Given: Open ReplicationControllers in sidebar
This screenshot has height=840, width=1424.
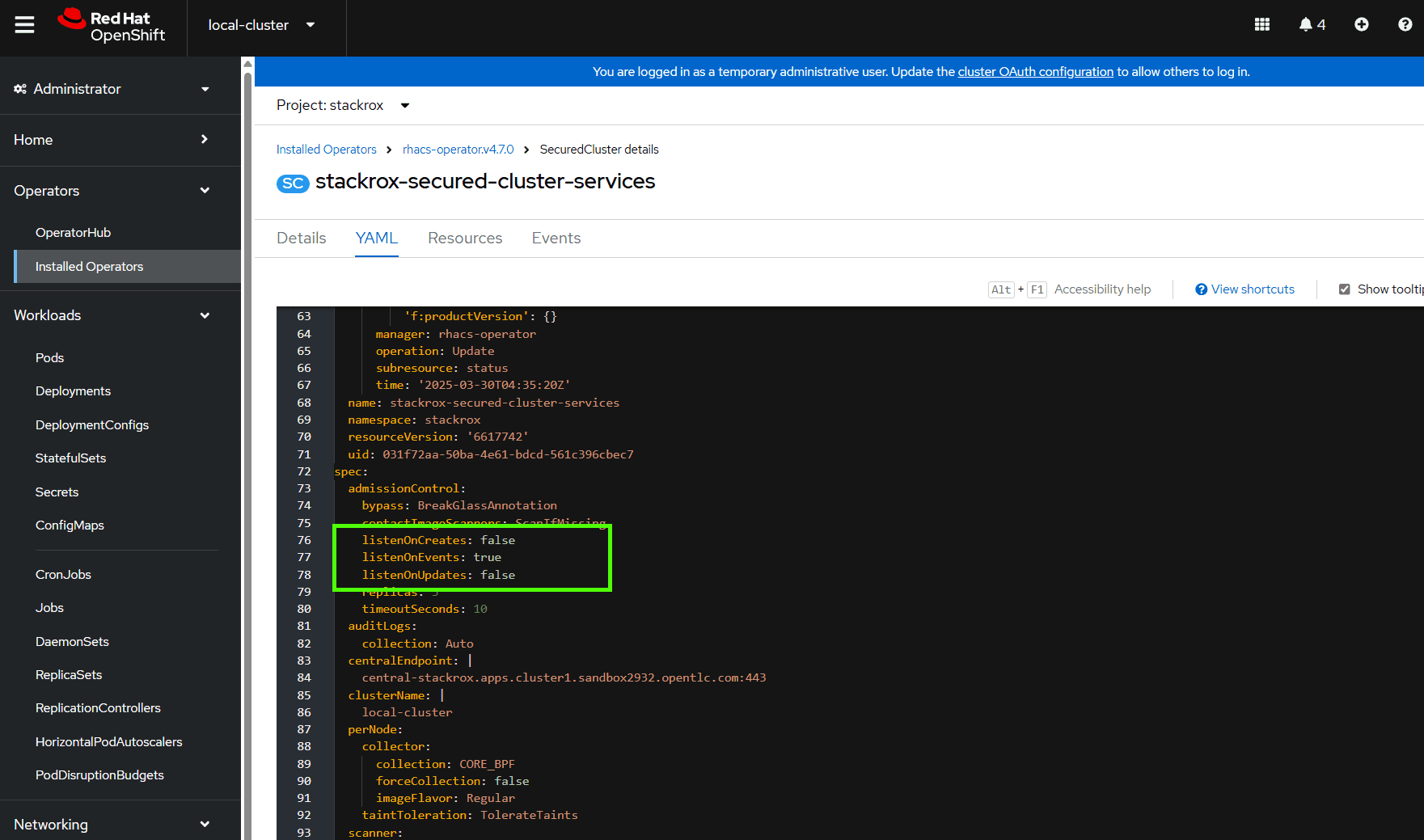Looking at the screenshot, I should [98, 708].
